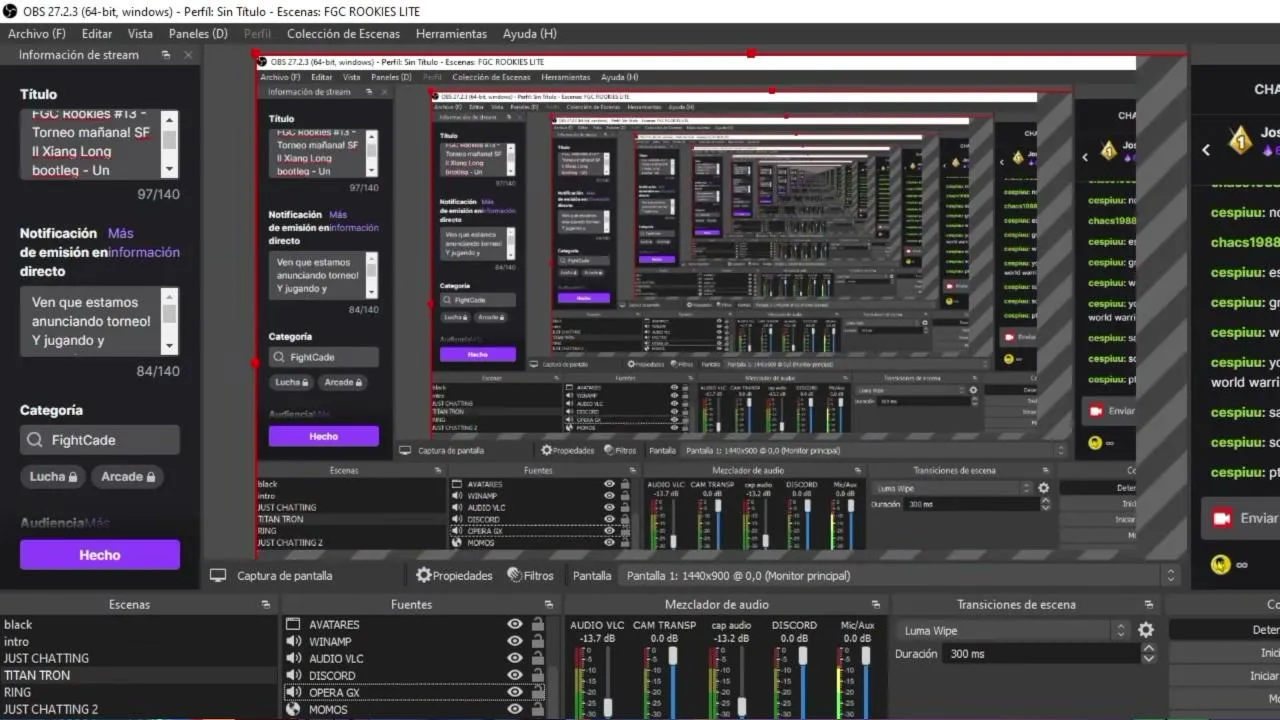The height and width of the screenshot is (720, 1280).
Task: Hide the AUDIO VLC source
Action: (515, 658)
